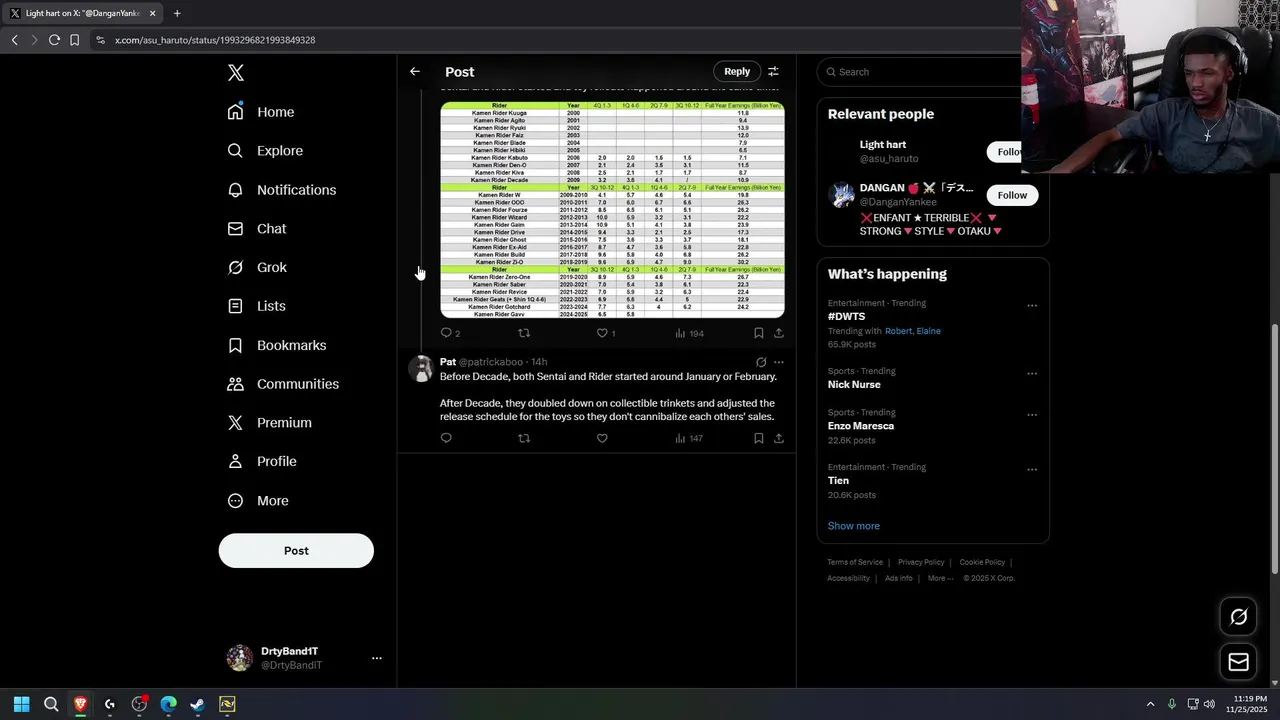
Task: Open the Explore page
Action: click(x=265, y=151)
